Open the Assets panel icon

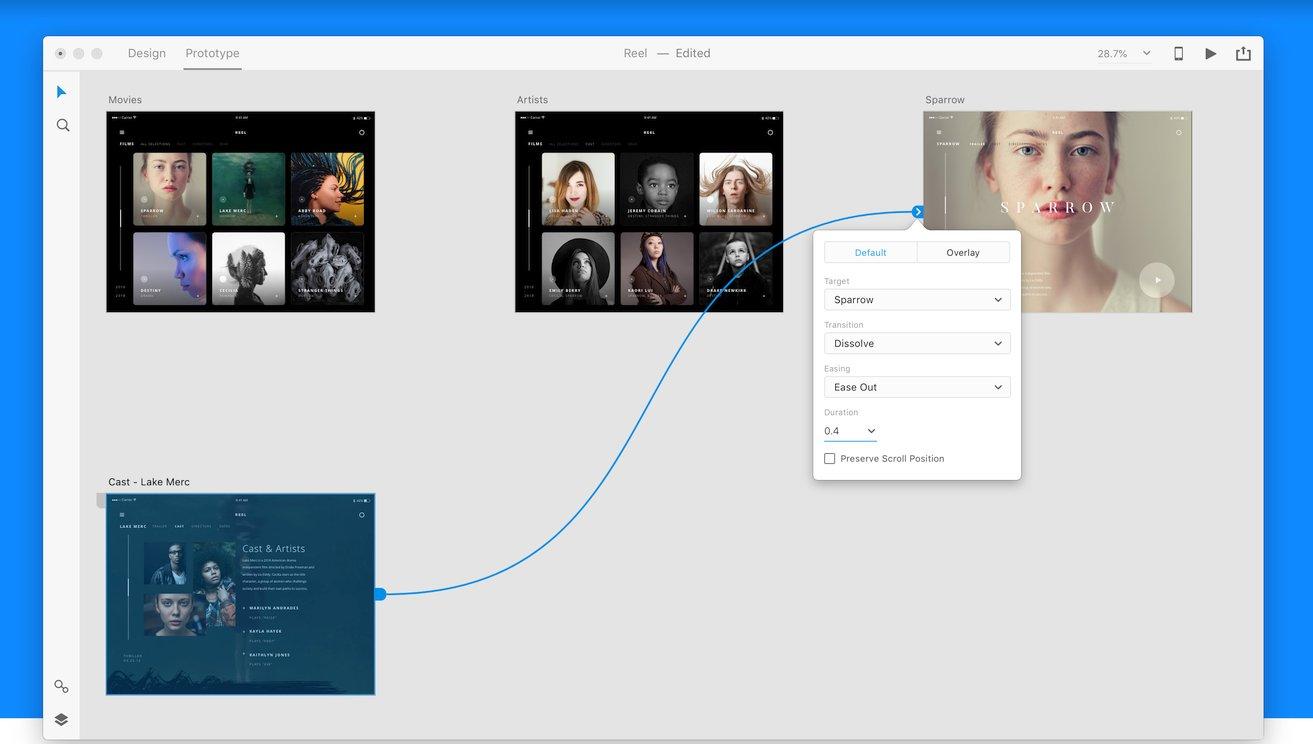[61, 686]
